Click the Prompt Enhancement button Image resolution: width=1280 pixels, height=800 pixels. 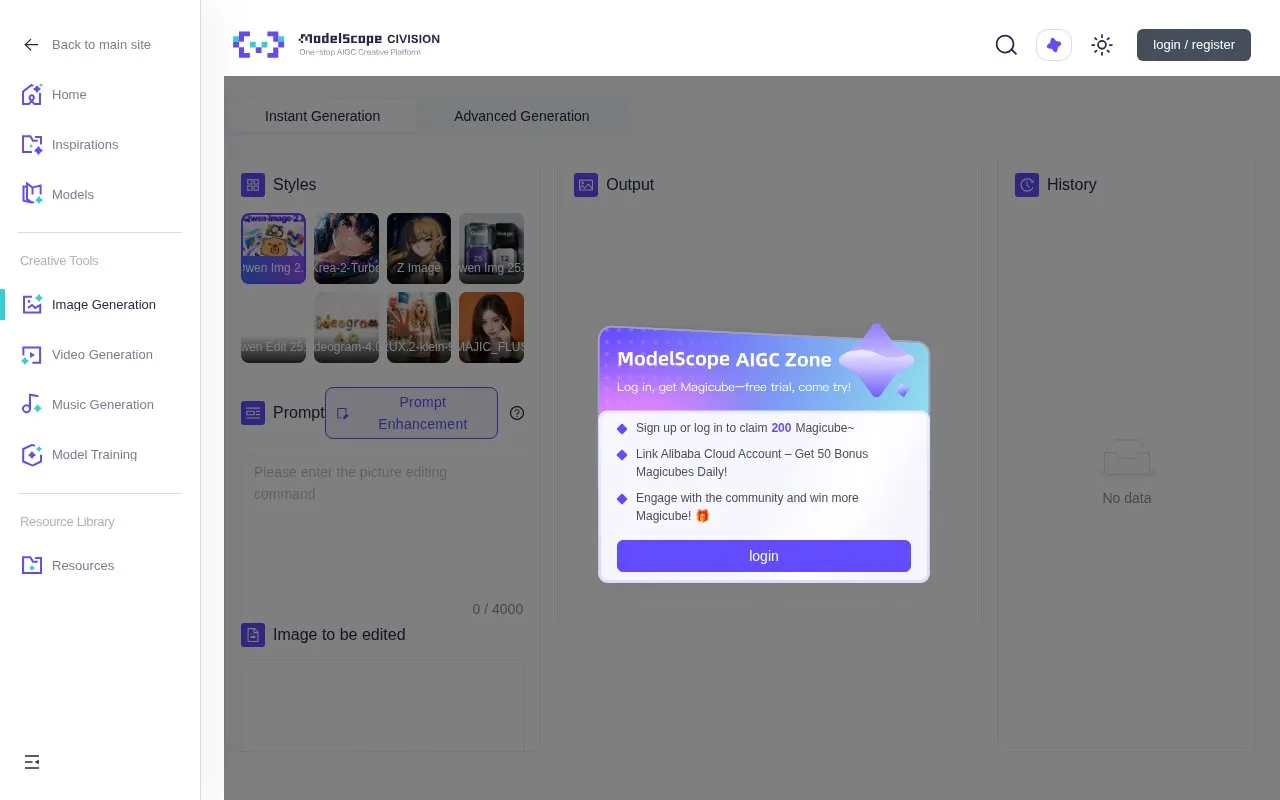[x=411, y=413]
